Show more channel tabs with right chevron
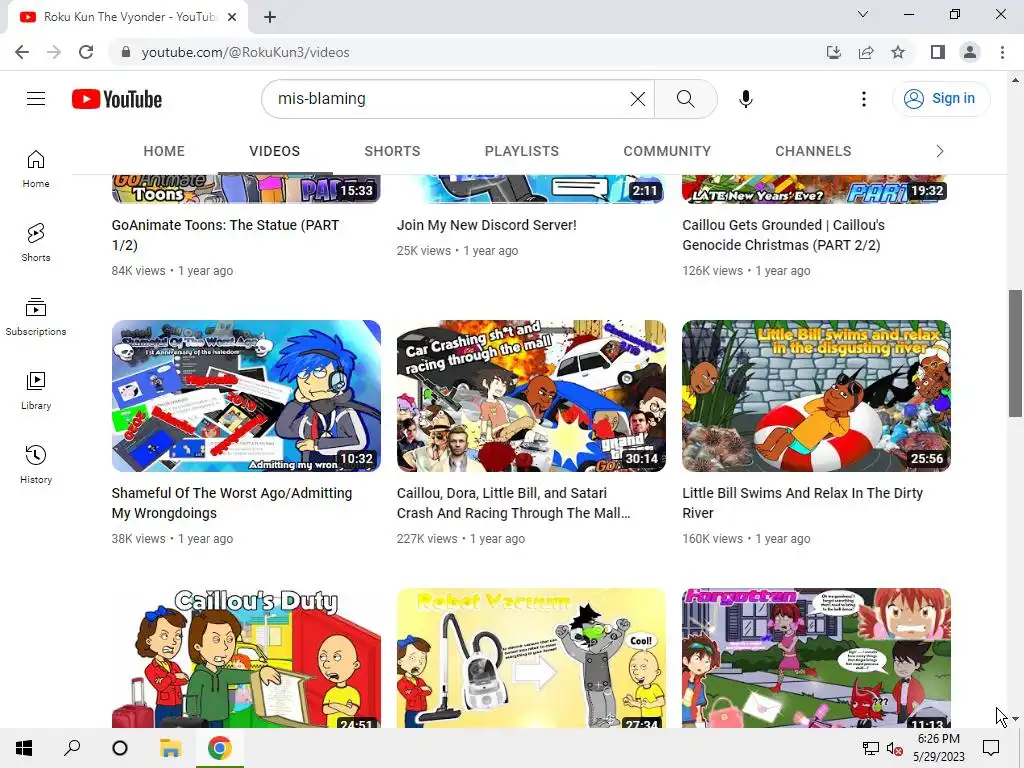Viewport: 1024px width, 768px height. [940, 151]
